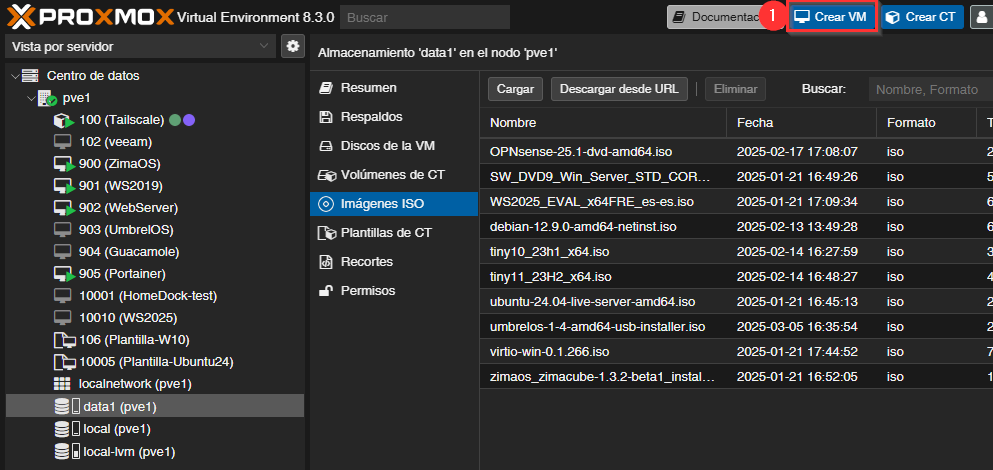
Task: Open the Permisos section
Action: coord(393,291)
